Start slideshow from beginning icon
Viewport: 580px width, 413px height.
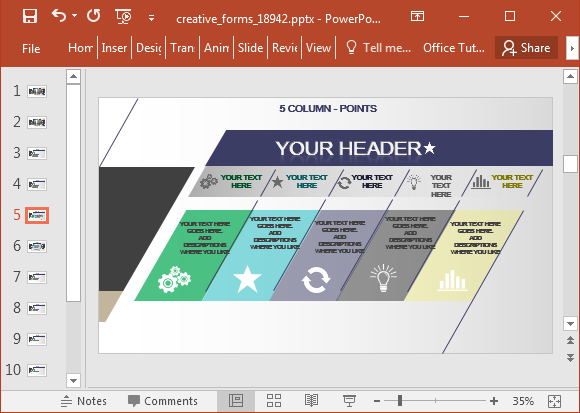(x=123, y=17)
